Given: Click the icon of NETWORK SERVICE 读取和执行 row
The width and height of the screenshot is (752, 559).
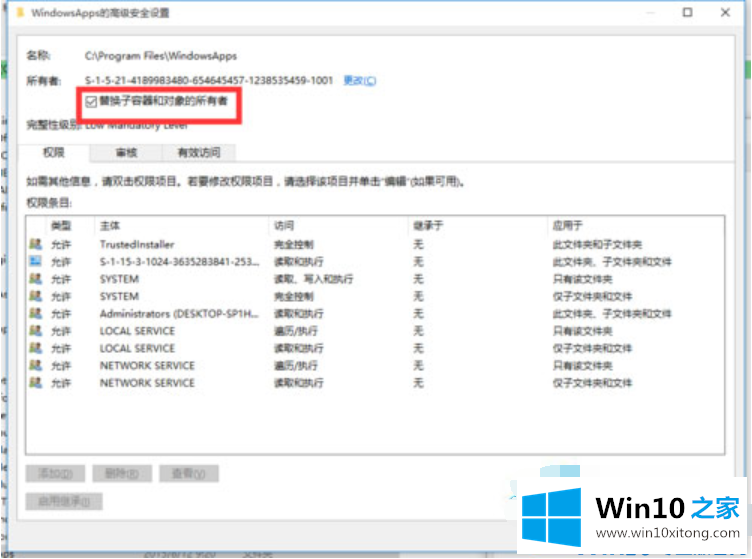Looking at the screenshot, I should (35, 382).
